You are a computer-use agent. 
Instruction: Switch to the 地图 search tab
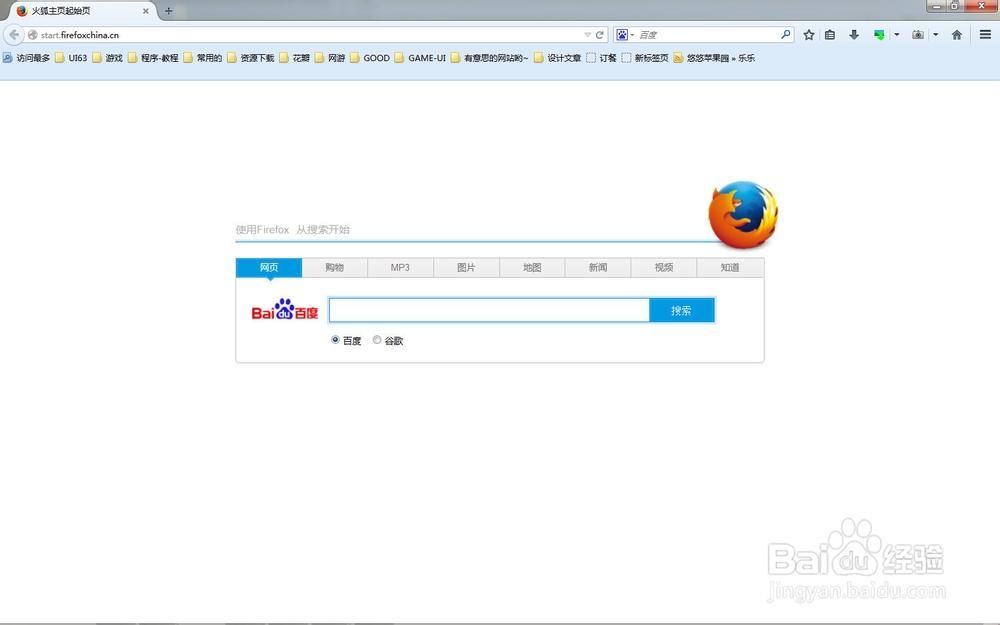(x=532, y=267)
